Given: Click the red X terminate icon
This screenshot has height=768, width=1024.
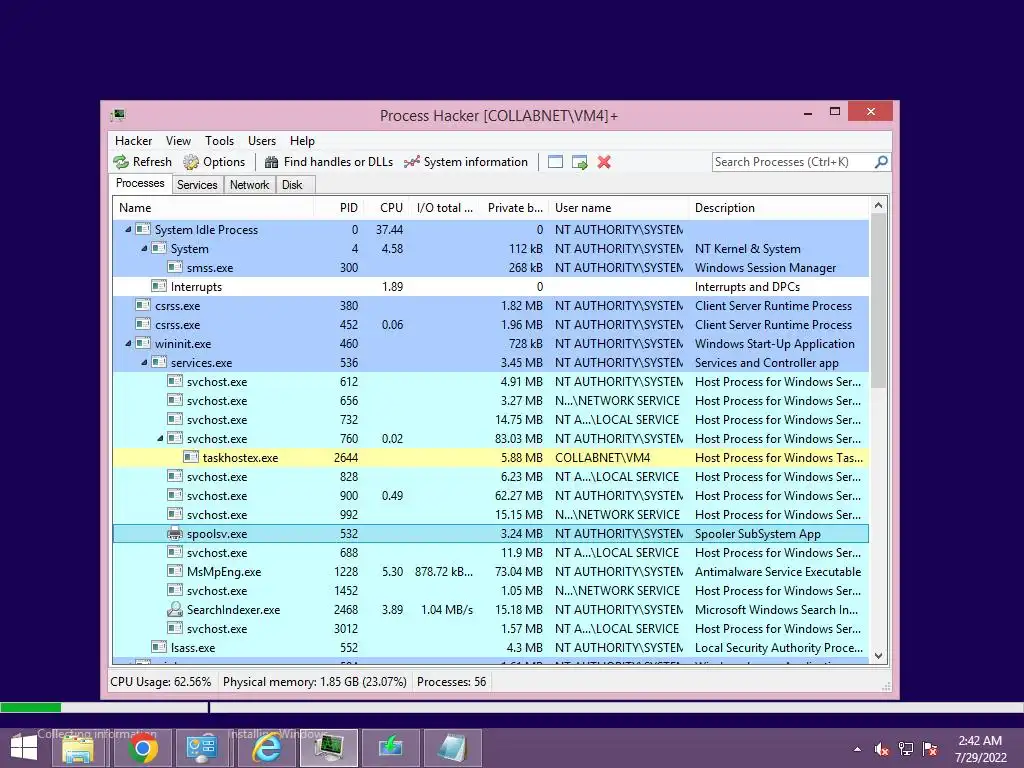Looking at the screenshot, I should [604, 162].
